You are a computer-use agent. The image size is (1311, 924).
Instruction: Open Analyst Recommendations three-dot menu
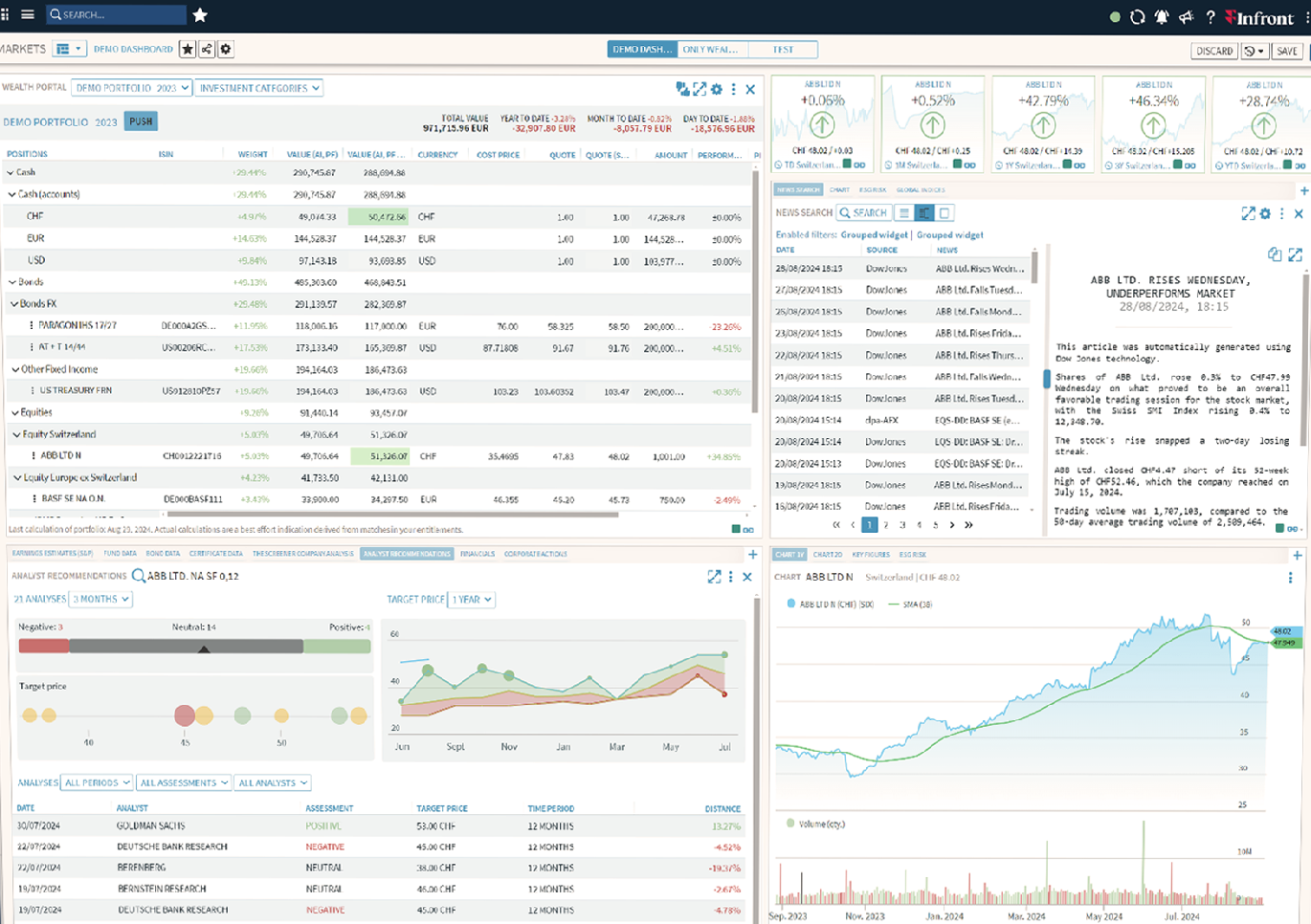[731, 577]
